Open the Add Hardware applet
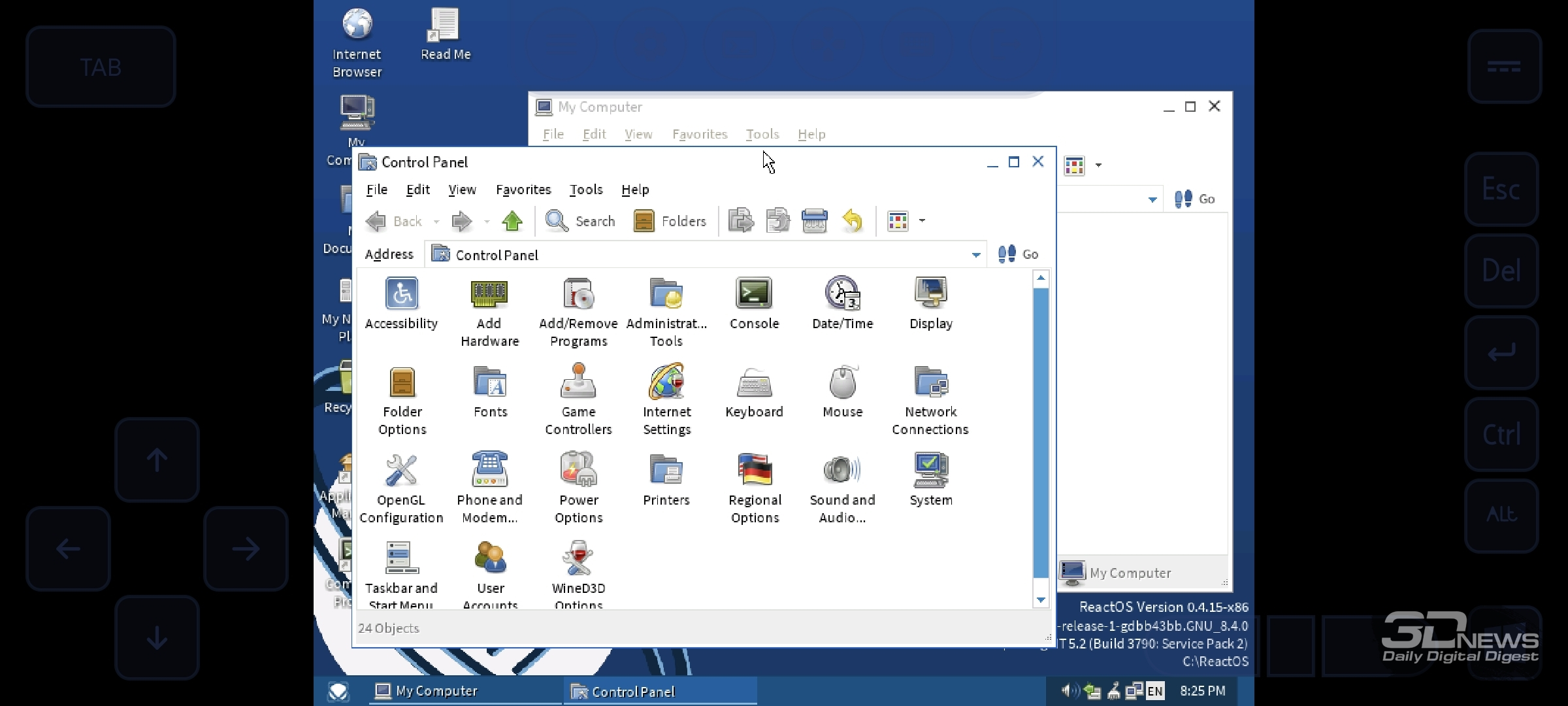1568x706 pixels. tap(489, 294)
